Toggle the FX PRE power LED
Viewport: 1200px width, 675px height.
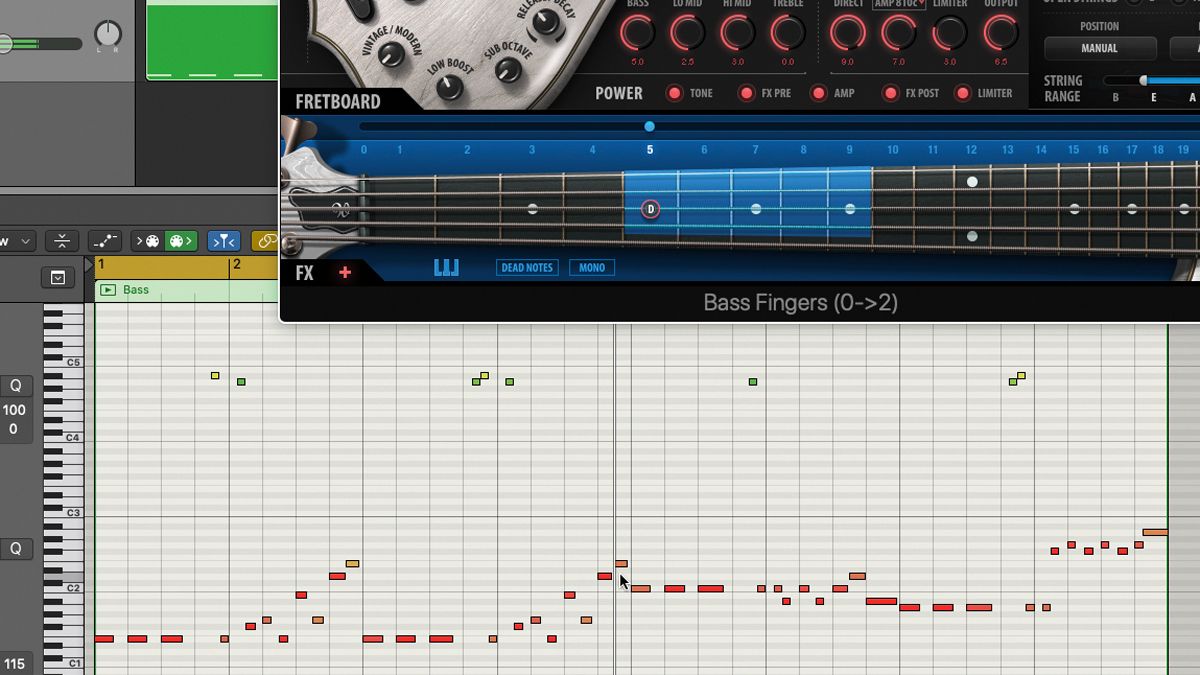click(745, 93)
